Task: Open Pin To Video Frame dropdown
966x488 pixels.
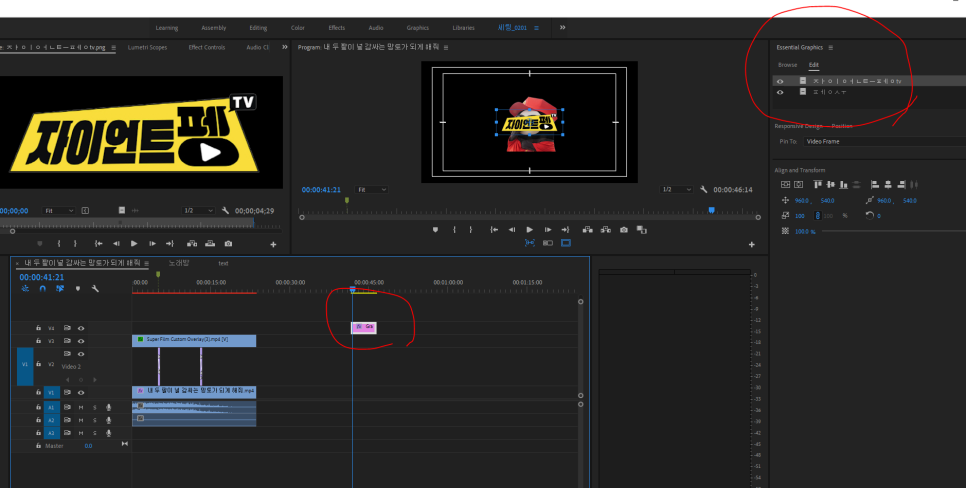Action: tap(884, 141)
